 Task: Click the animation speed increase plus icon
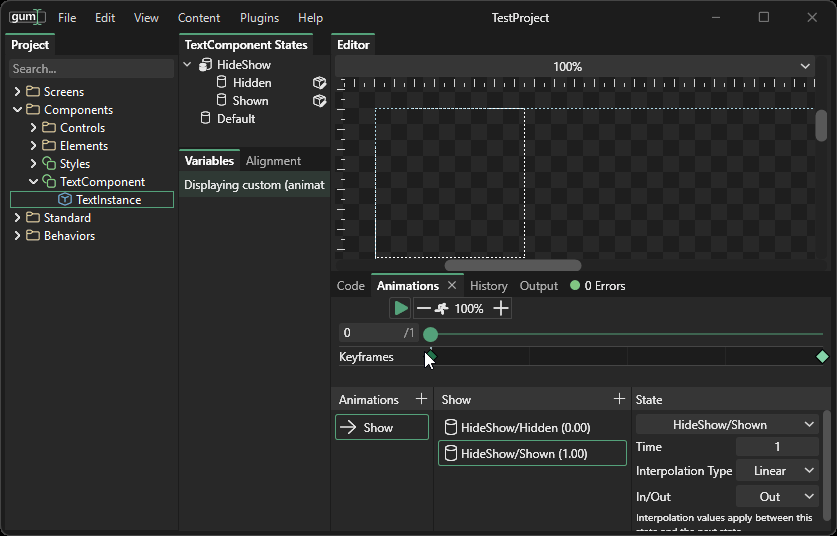tap(501, 308)
